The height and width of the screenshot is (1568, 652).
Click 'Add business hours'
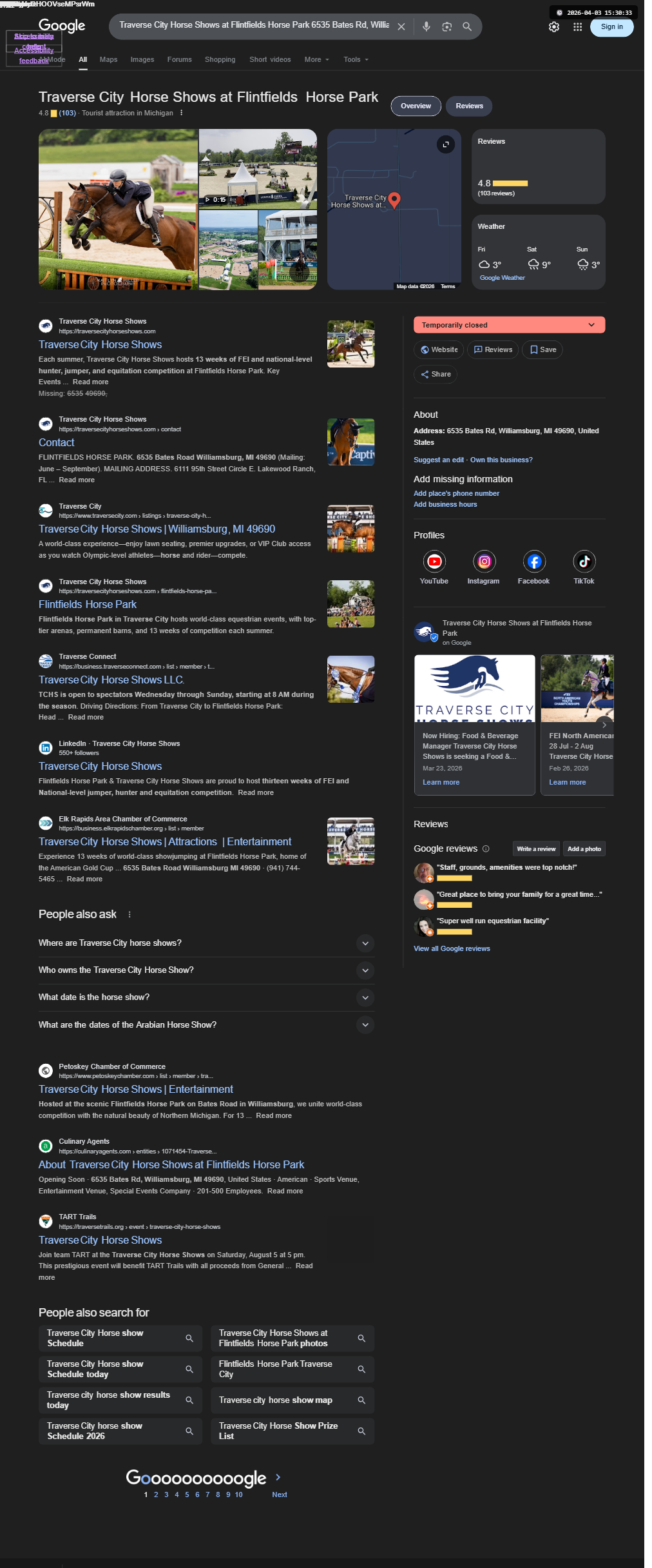click(x=445, y=504)
